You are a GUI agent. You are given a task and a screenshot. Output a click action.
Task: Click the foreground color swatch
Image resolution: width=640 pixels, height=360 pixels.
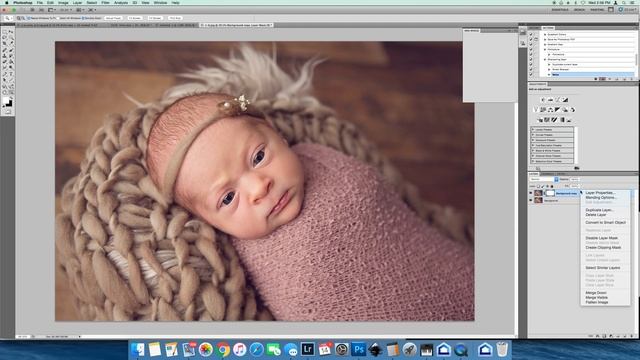(5, 100)
